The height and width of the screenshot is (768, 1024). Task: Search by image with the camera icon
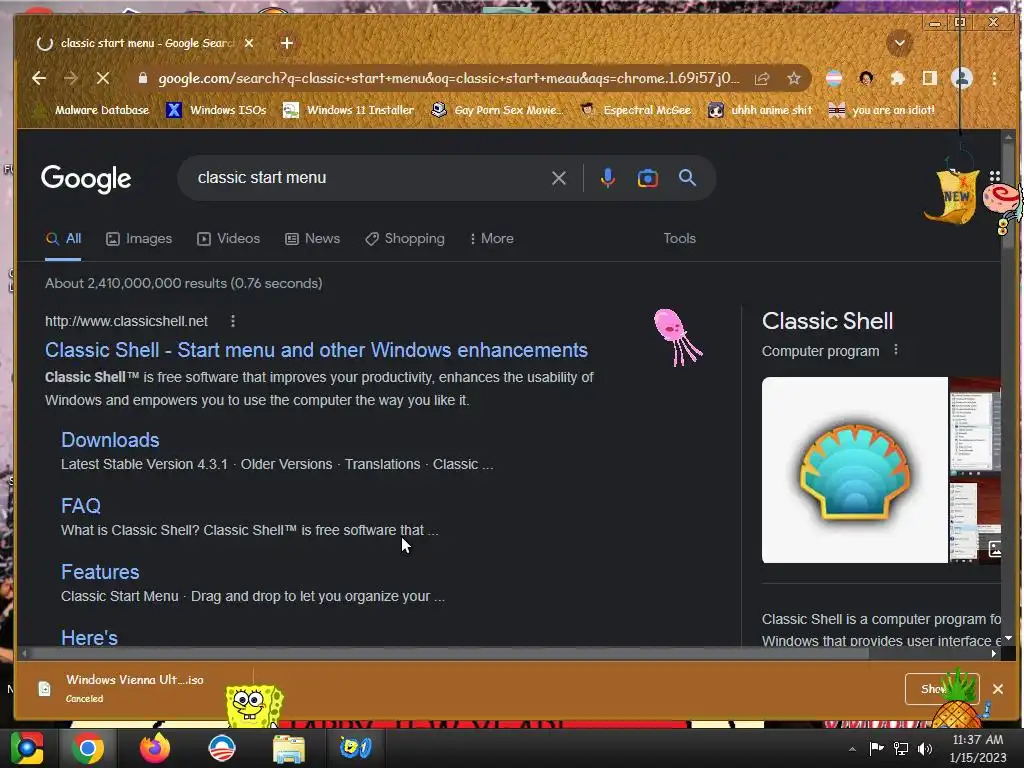click(647, 178)
